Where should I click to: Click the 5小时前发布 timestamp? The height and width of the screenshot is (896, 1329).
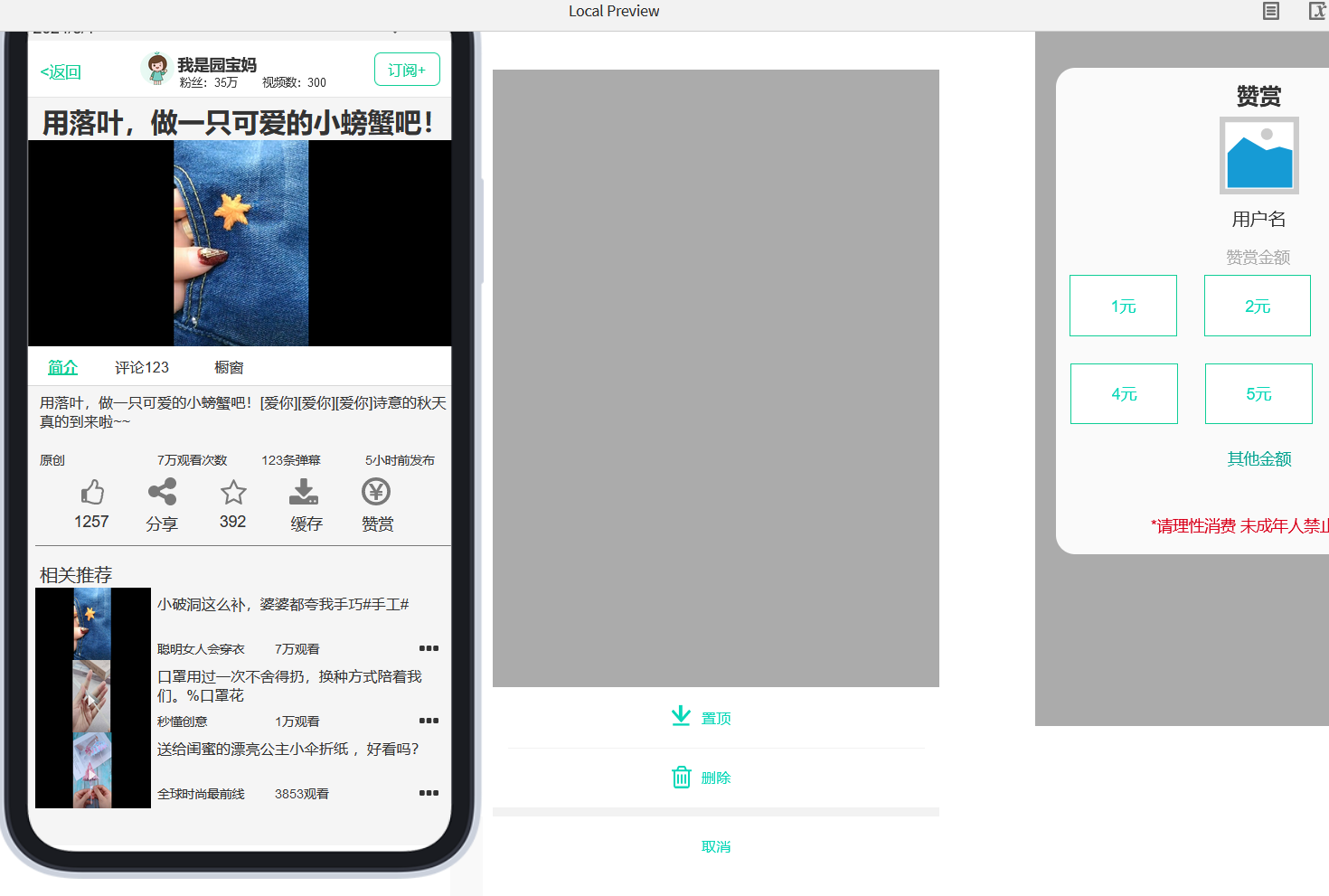coord(400,460)
